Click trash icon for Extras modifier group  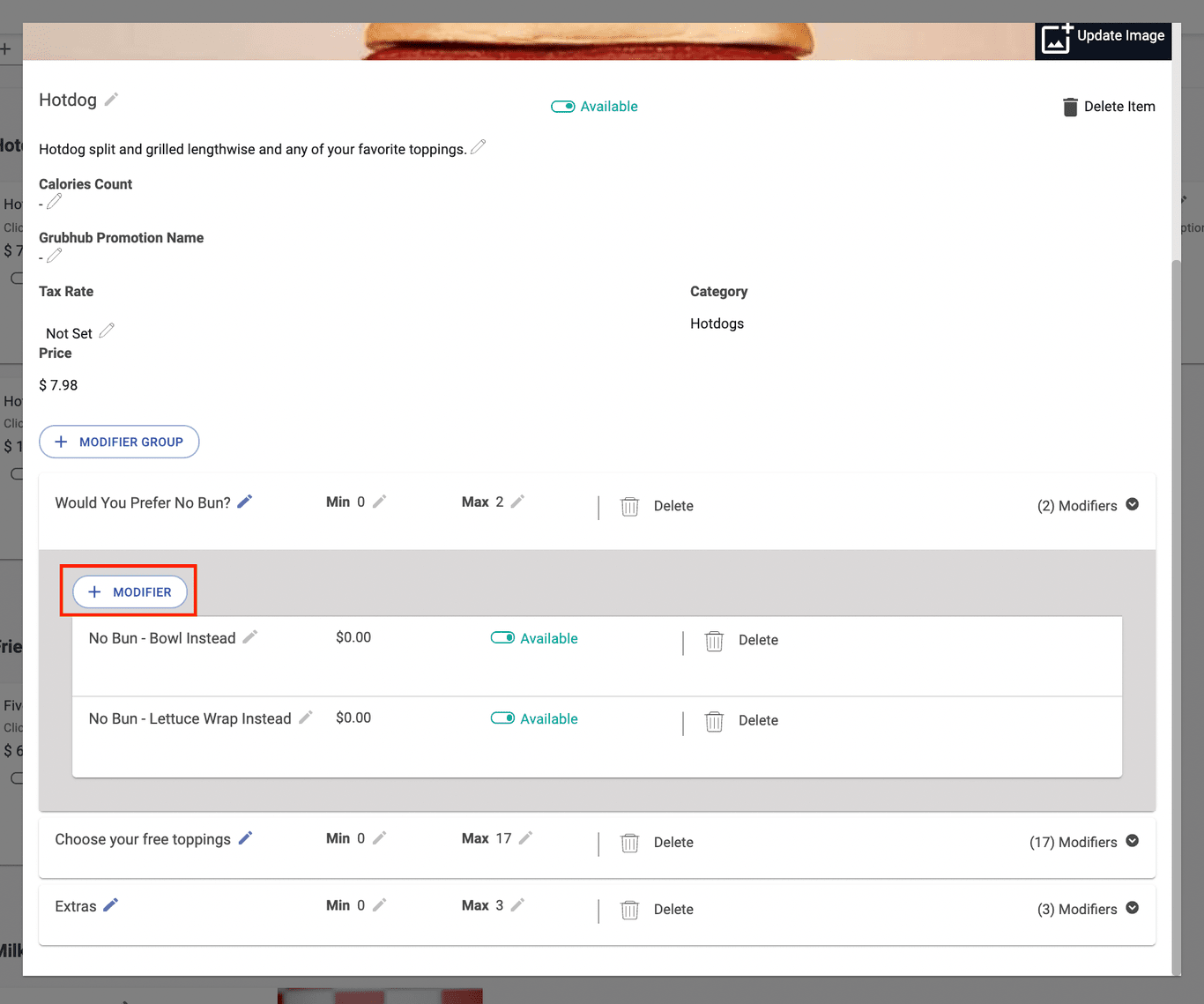[x=629, y=910]
